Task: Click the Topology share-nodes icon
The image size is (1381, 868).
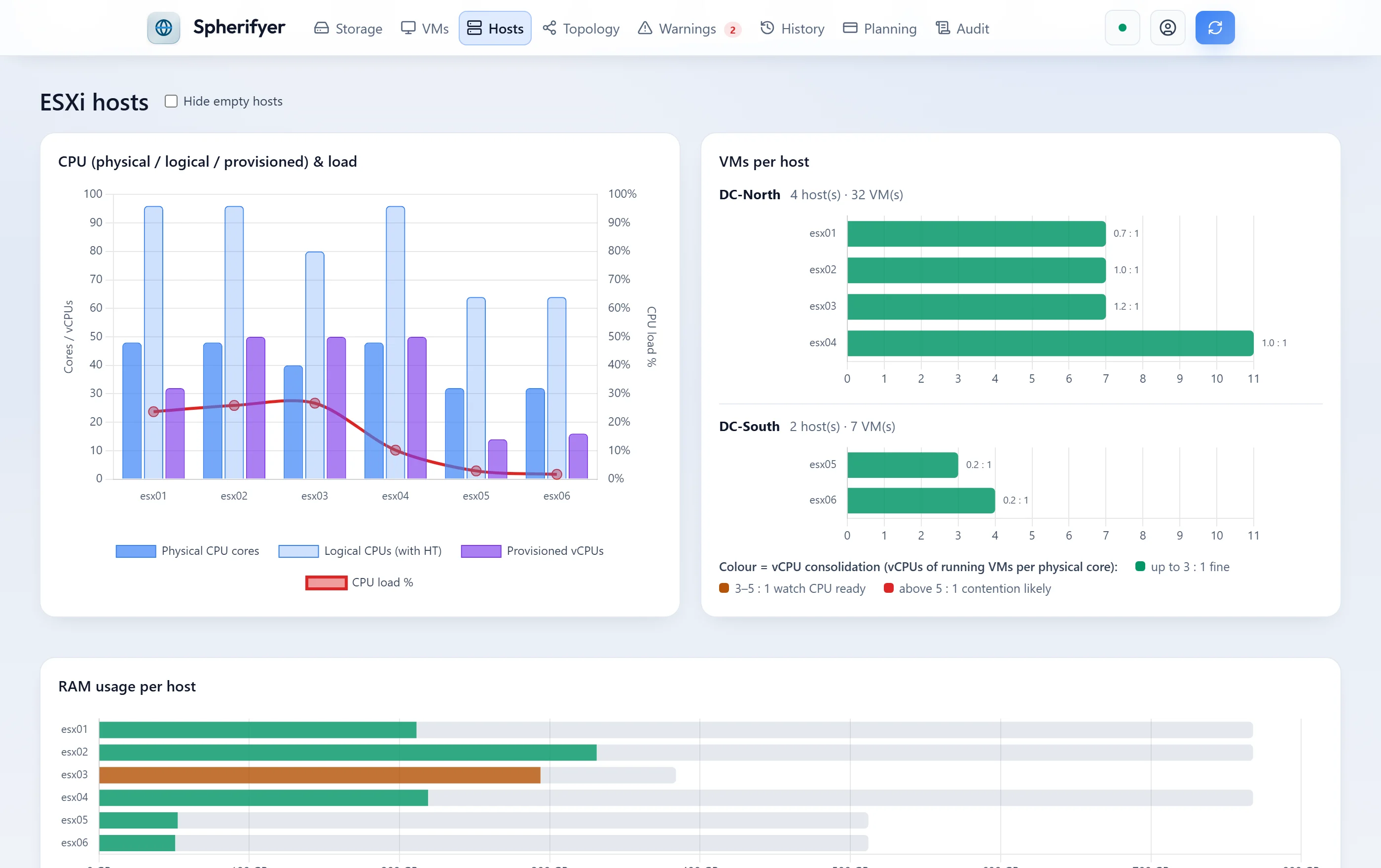Action: 549,28
